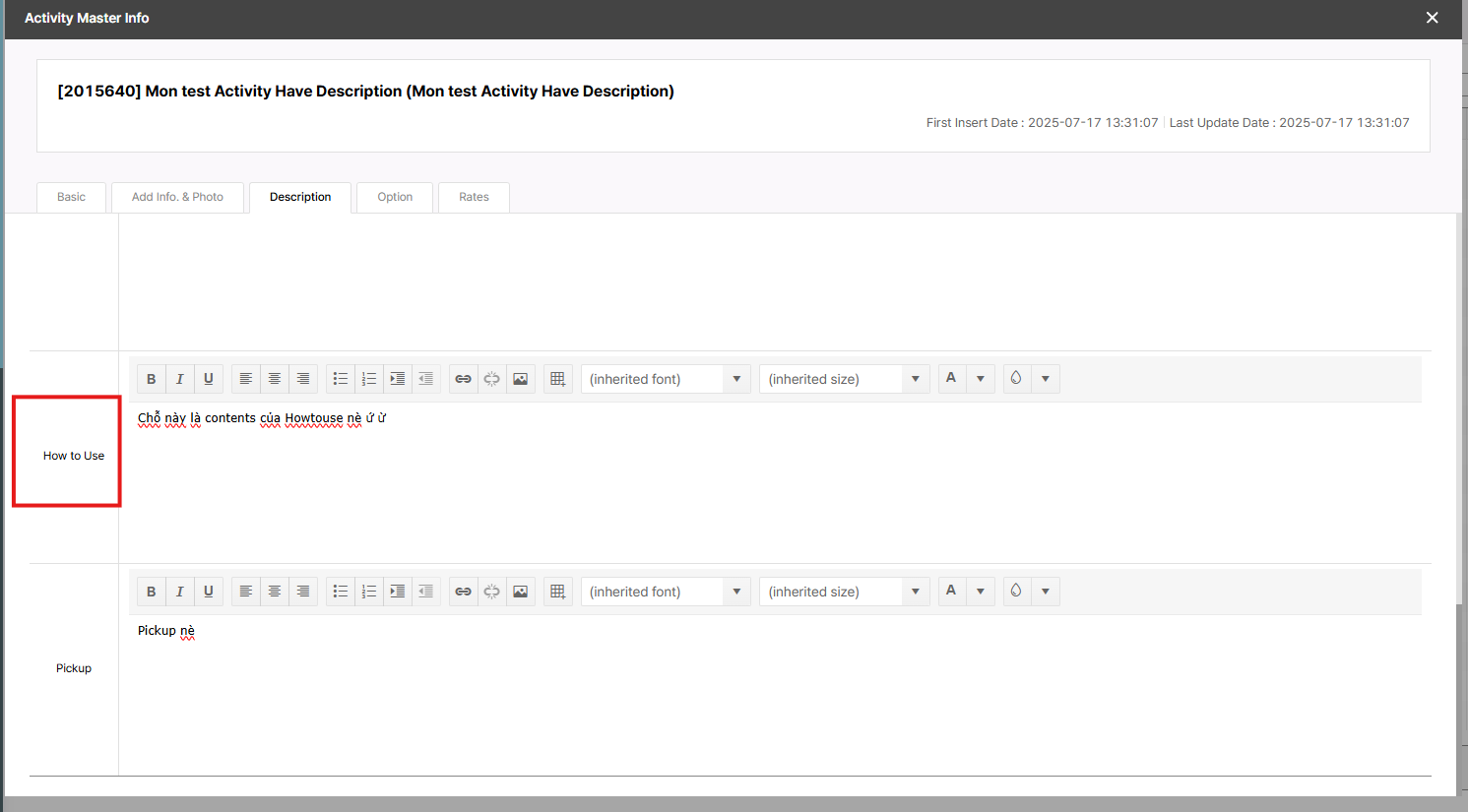Click the 'Last Update Date' timestamp text

tap(1290, 123)
